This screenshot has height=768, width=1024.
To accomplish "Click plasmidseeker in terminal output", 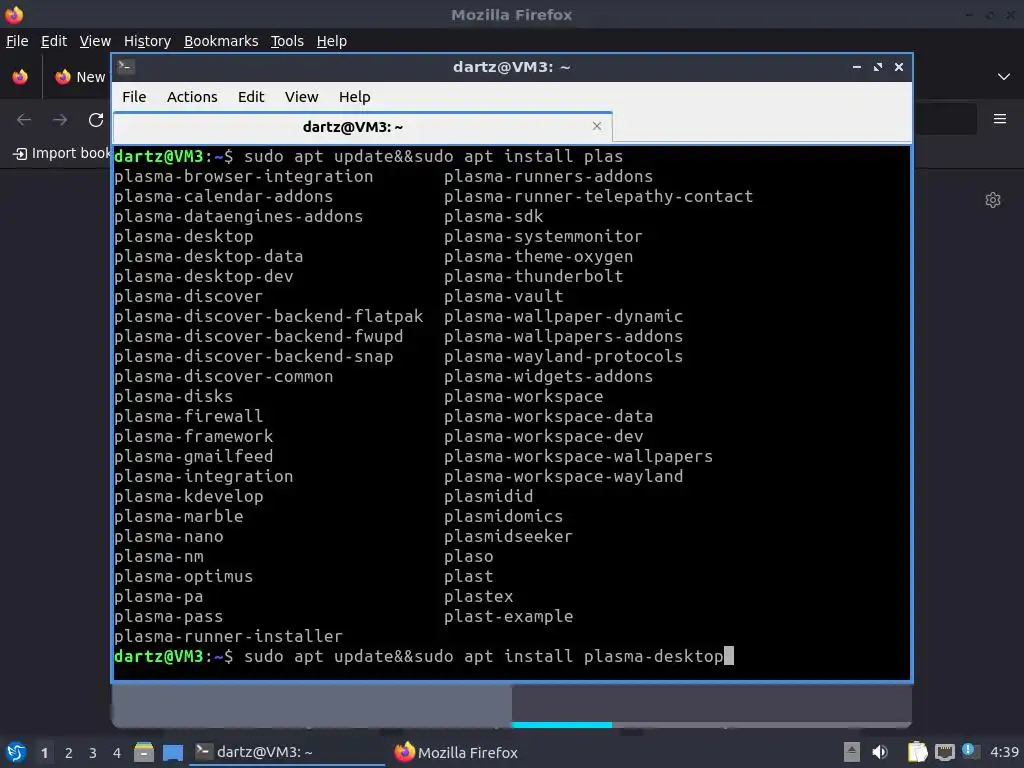I will (x=508, y=536).
